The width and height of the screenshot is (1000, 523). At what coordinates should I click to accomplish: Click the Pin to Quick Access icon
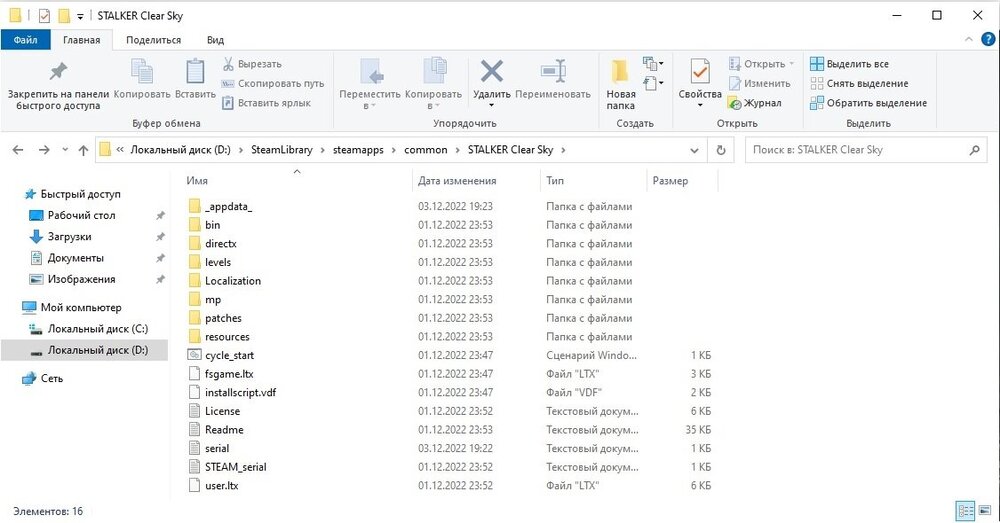click(57, 72)
